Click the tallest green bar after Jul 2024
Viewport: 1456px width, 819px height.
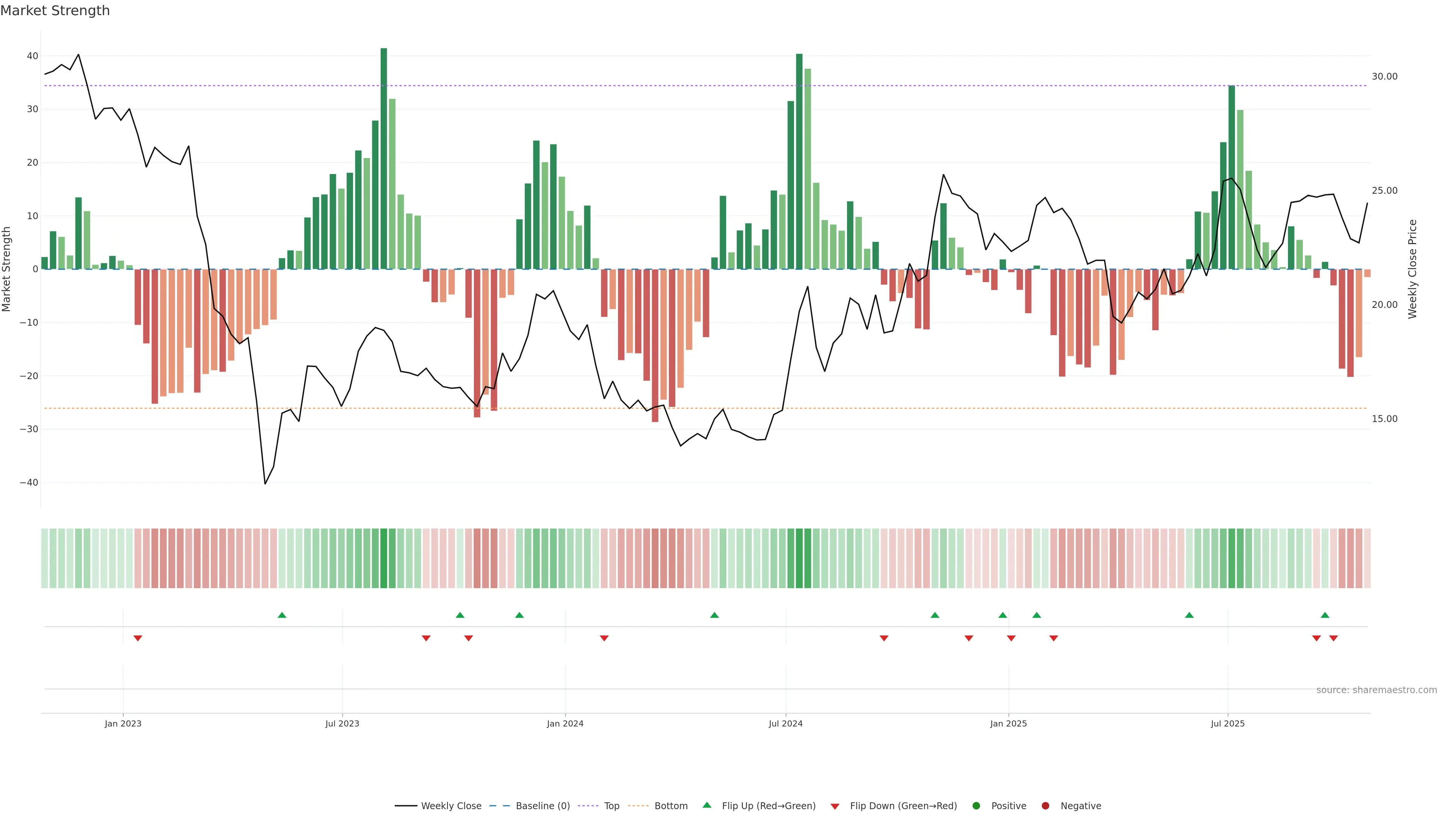[x=799, y=161]
